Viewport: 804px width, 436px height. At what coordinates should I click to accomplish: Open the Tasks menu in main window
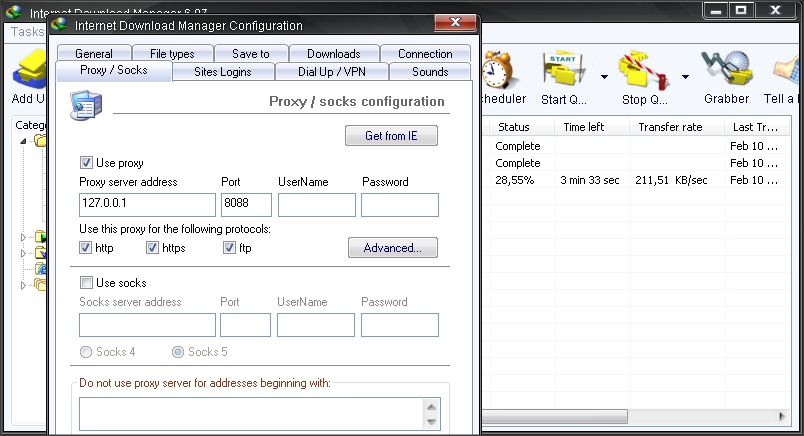pos(27,32)
